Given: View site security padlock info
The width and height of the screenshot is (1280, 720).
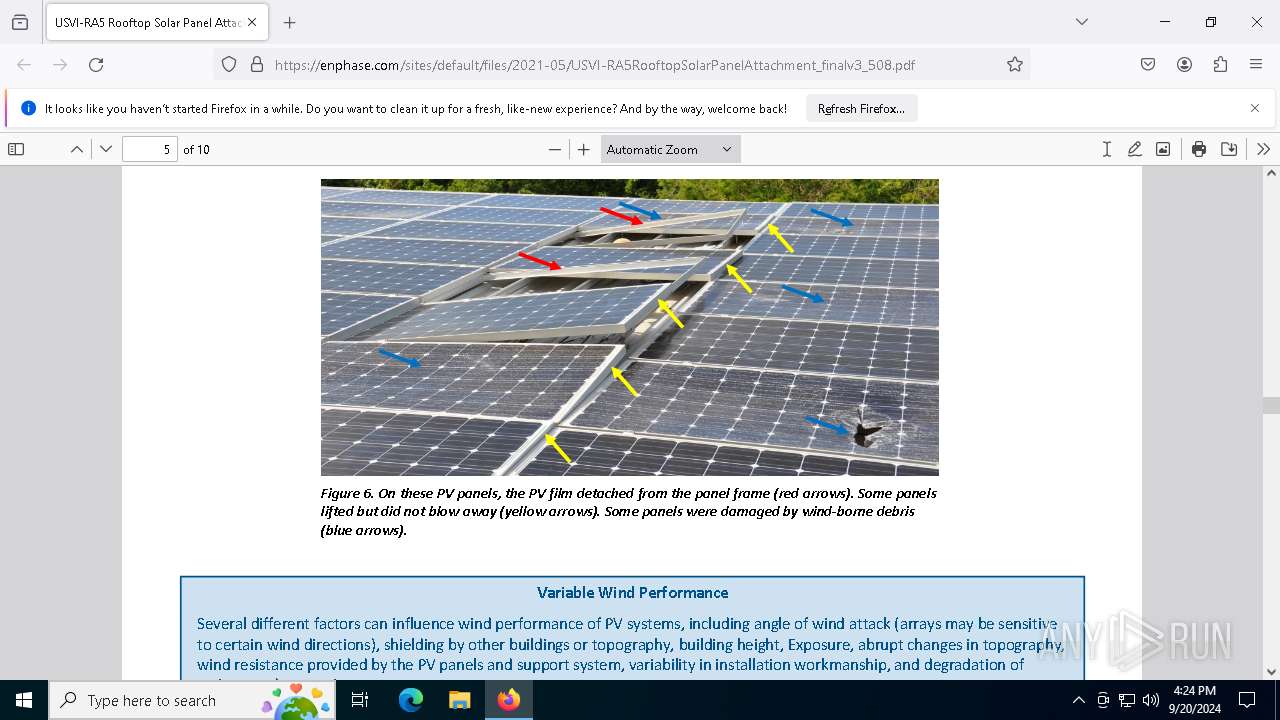Looking at the screenshot, I should [x=256, y=64].
